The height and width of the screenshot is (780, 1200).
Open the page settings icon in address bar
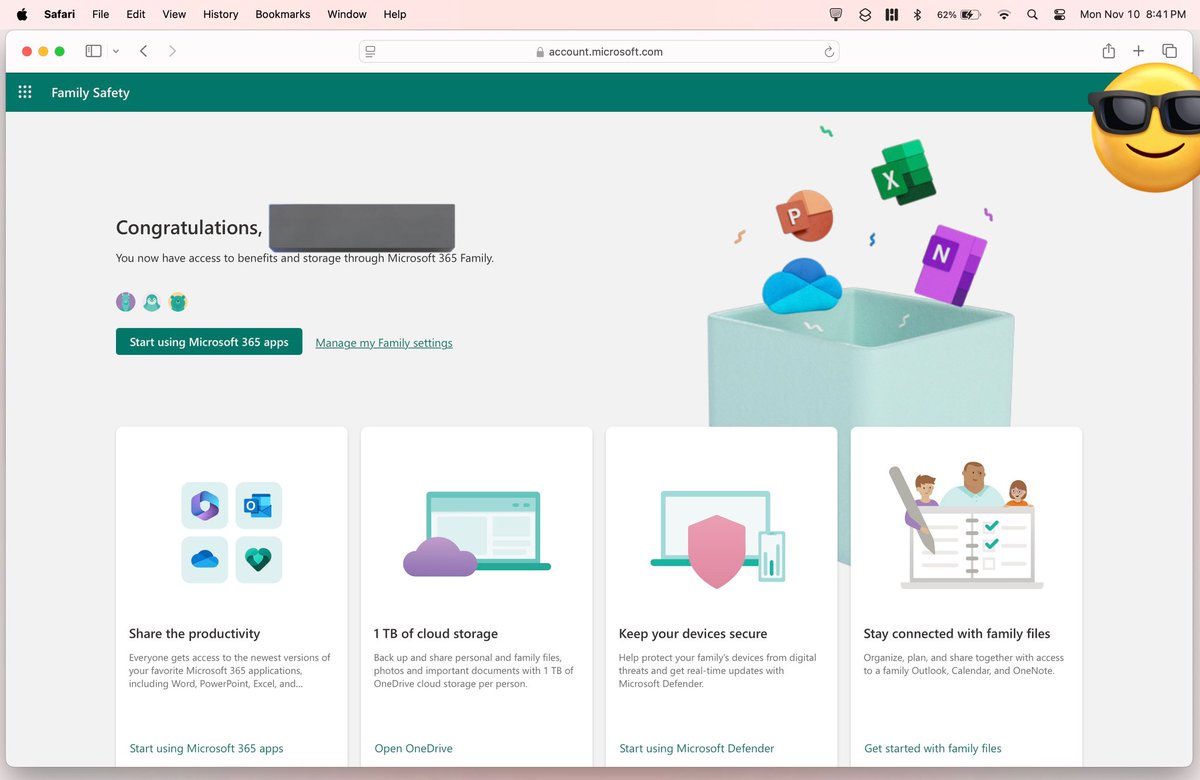370,52
